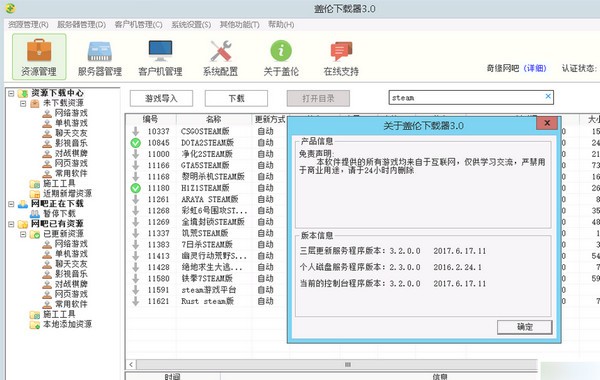
Task: Click download arrow icon for 11621 Rust steam版
Action: point(135,301)
